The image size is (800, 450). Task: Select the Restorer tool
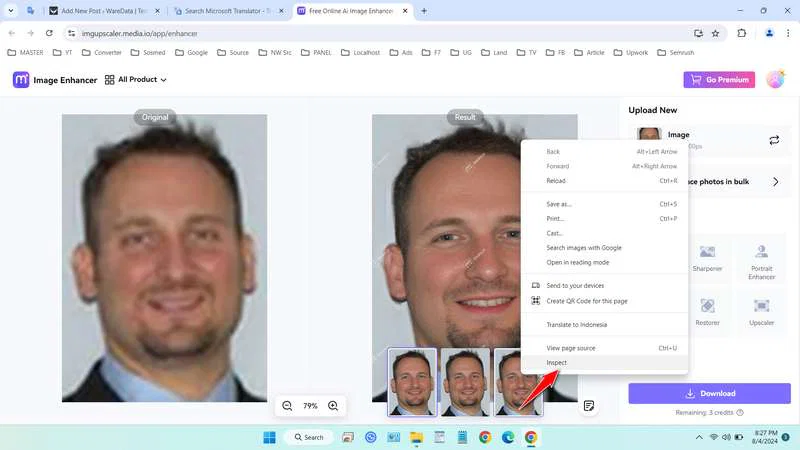(707, 312)
